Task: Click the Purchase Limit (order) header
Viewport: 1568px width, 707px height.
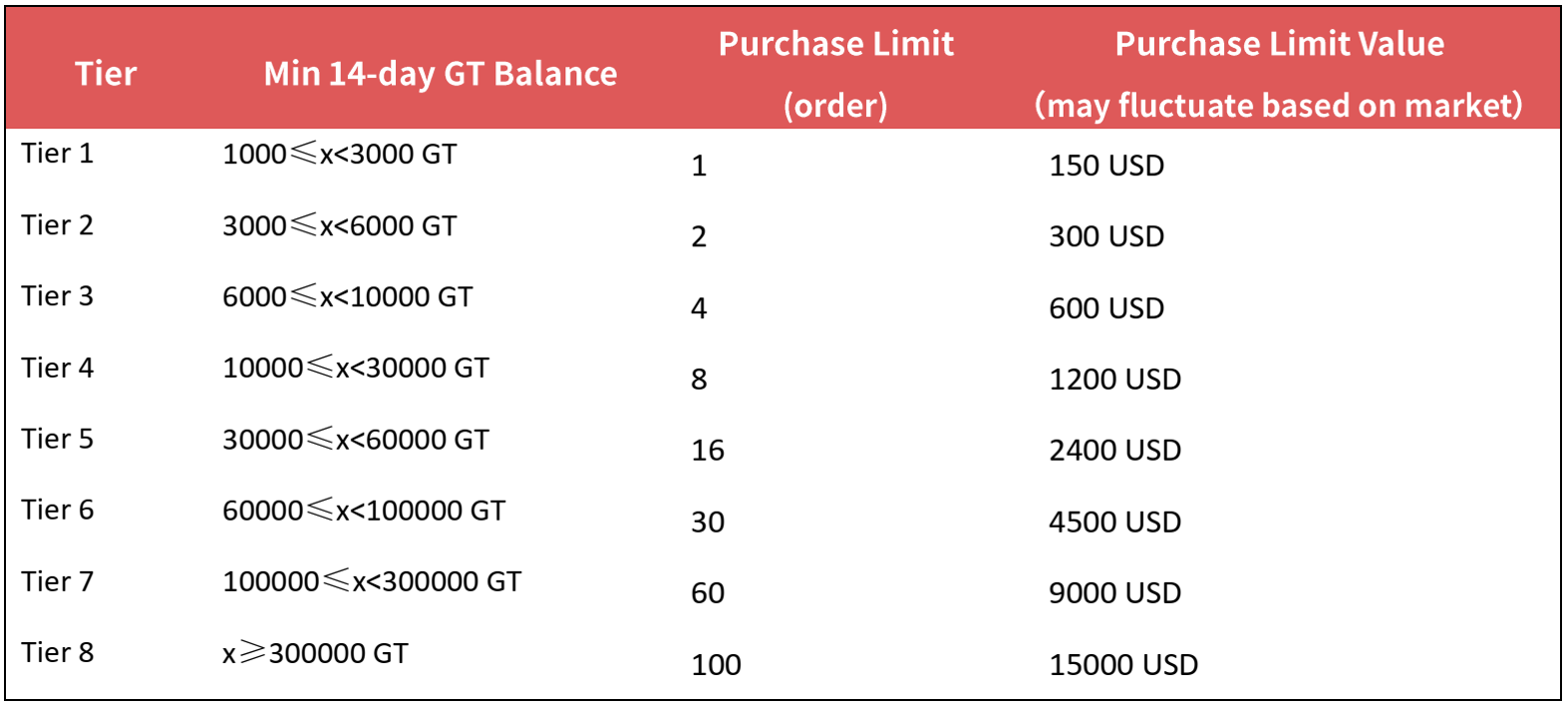Action: (x=835, y=74)
